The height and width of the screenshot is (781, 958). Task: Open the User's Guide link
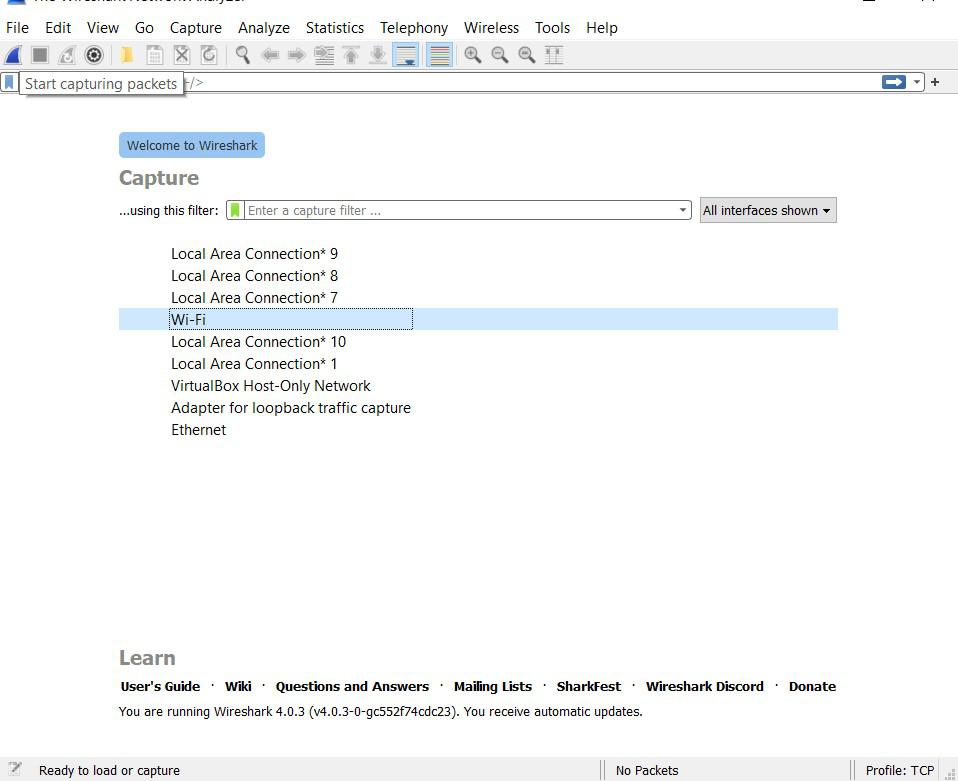coord(160,686)
